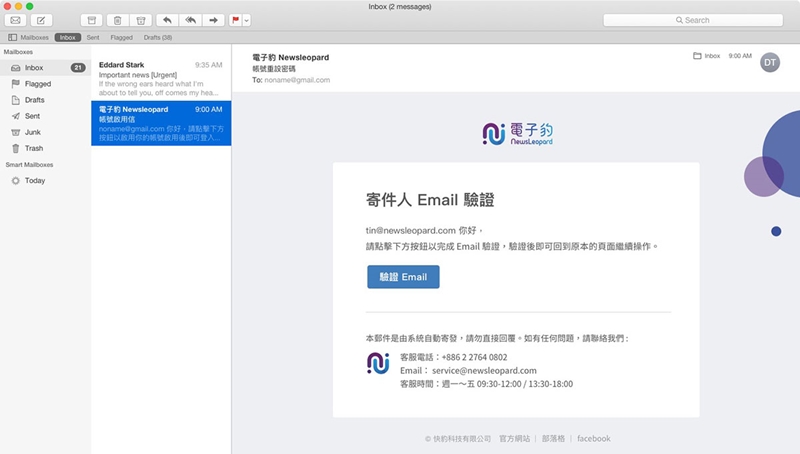Archive the selected message
The width and height of the screenshot is (800, 454).
pos(92,20)
